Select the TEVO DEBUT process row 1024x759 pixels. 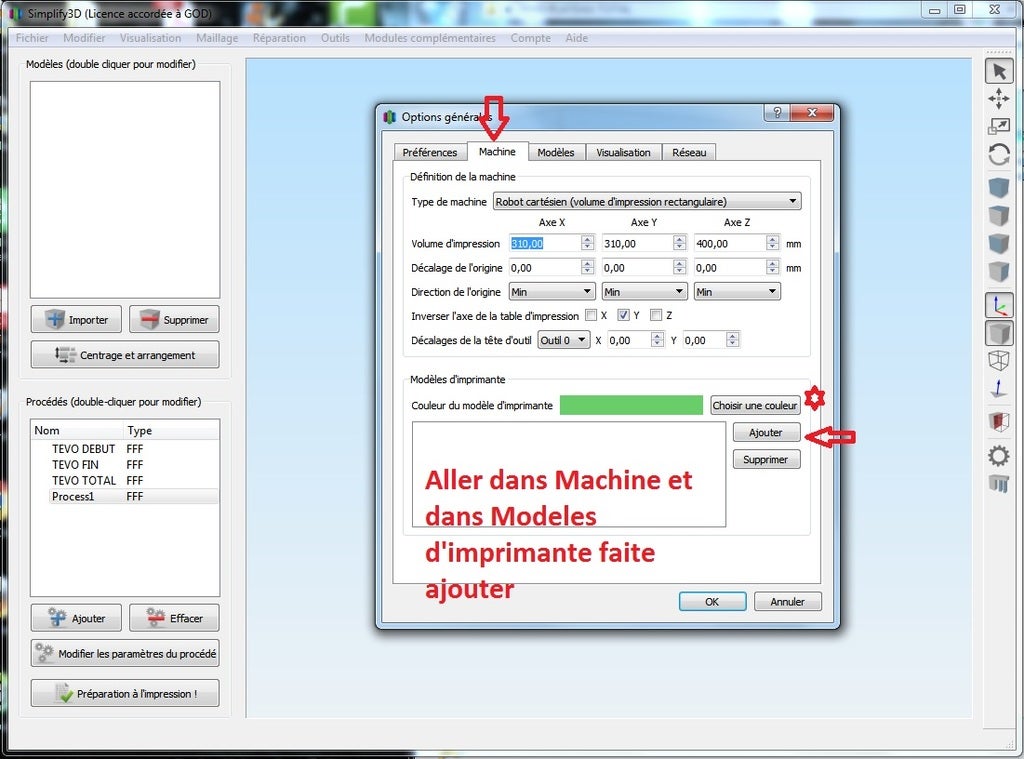point(125,449)
